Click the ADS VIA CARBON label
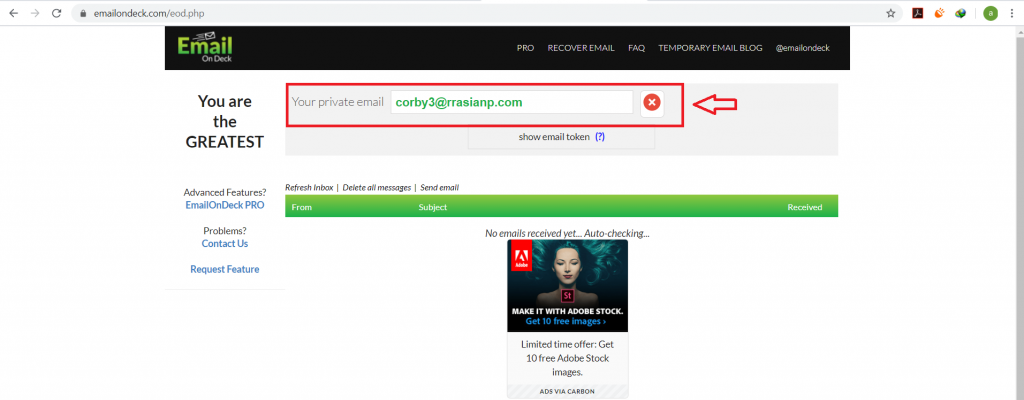Screen dimensions: 1024x400 pyautogui.click(x=568, y=392)
